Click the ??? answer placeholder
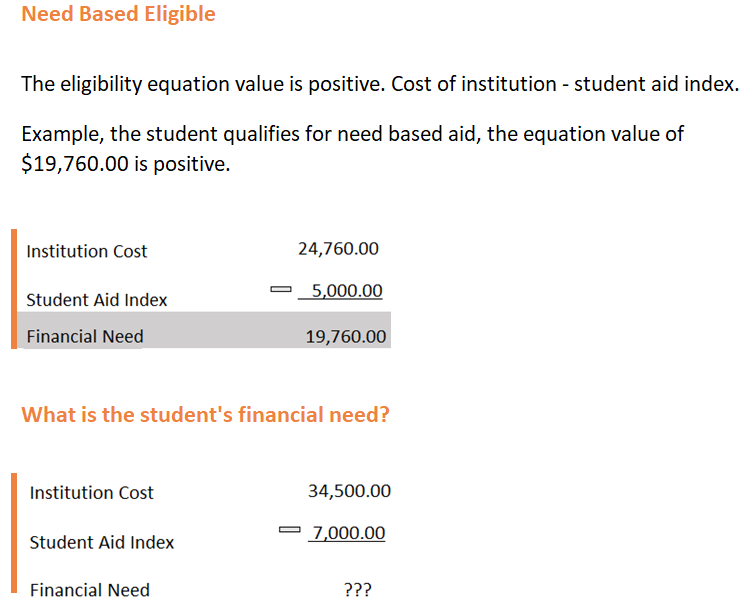 [x=357, y=590]
